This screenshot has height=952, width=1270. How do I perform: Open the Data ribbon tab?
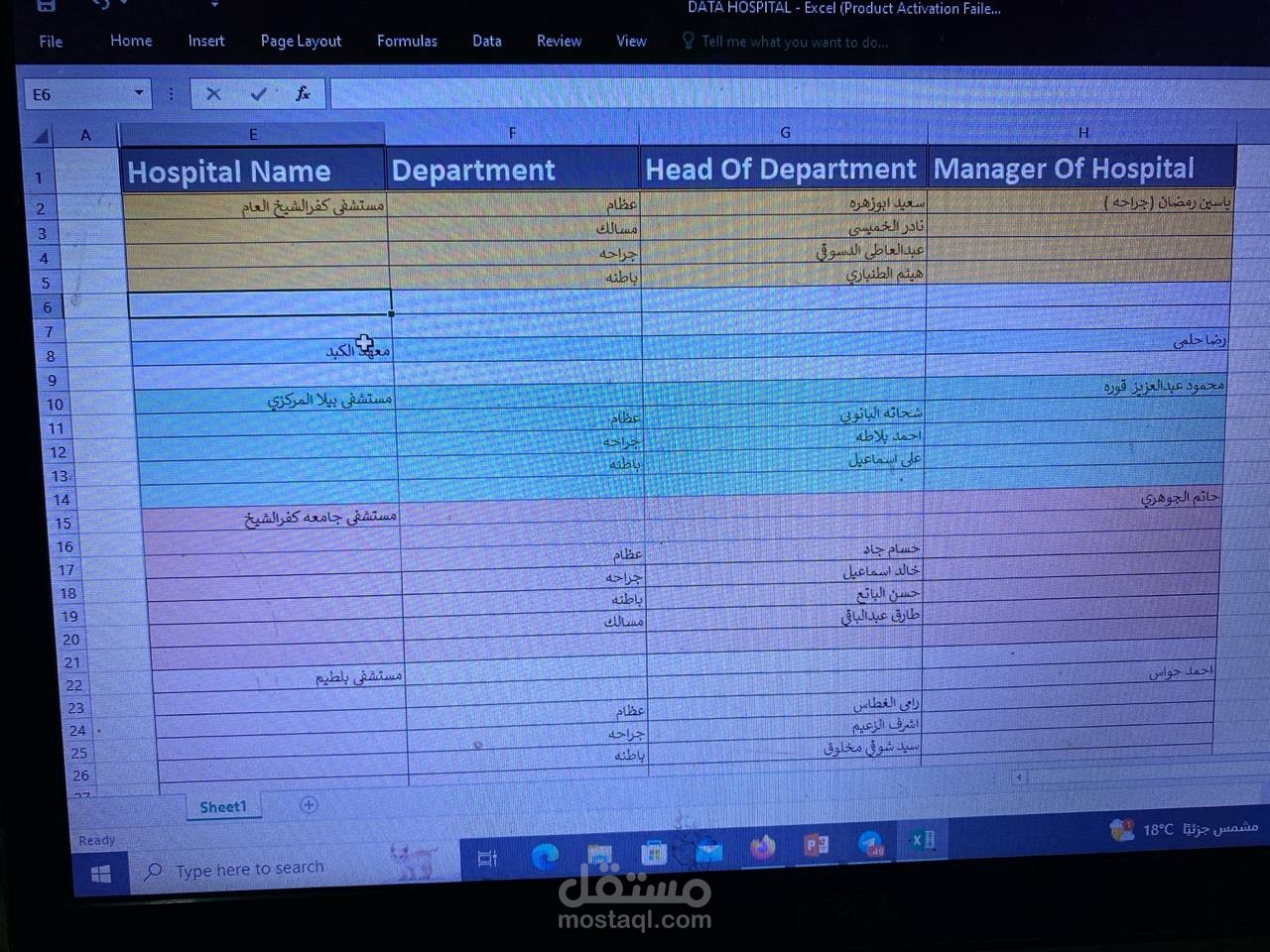[486, 41]
